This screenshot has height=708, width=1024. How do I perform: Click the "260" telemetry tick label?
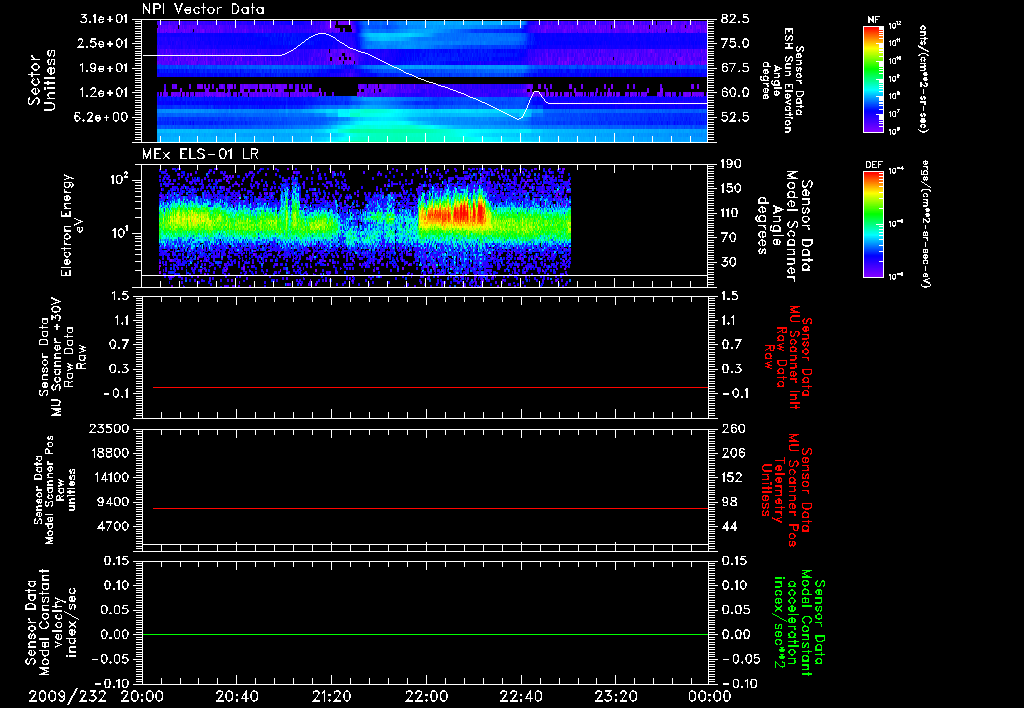[732, 429]
